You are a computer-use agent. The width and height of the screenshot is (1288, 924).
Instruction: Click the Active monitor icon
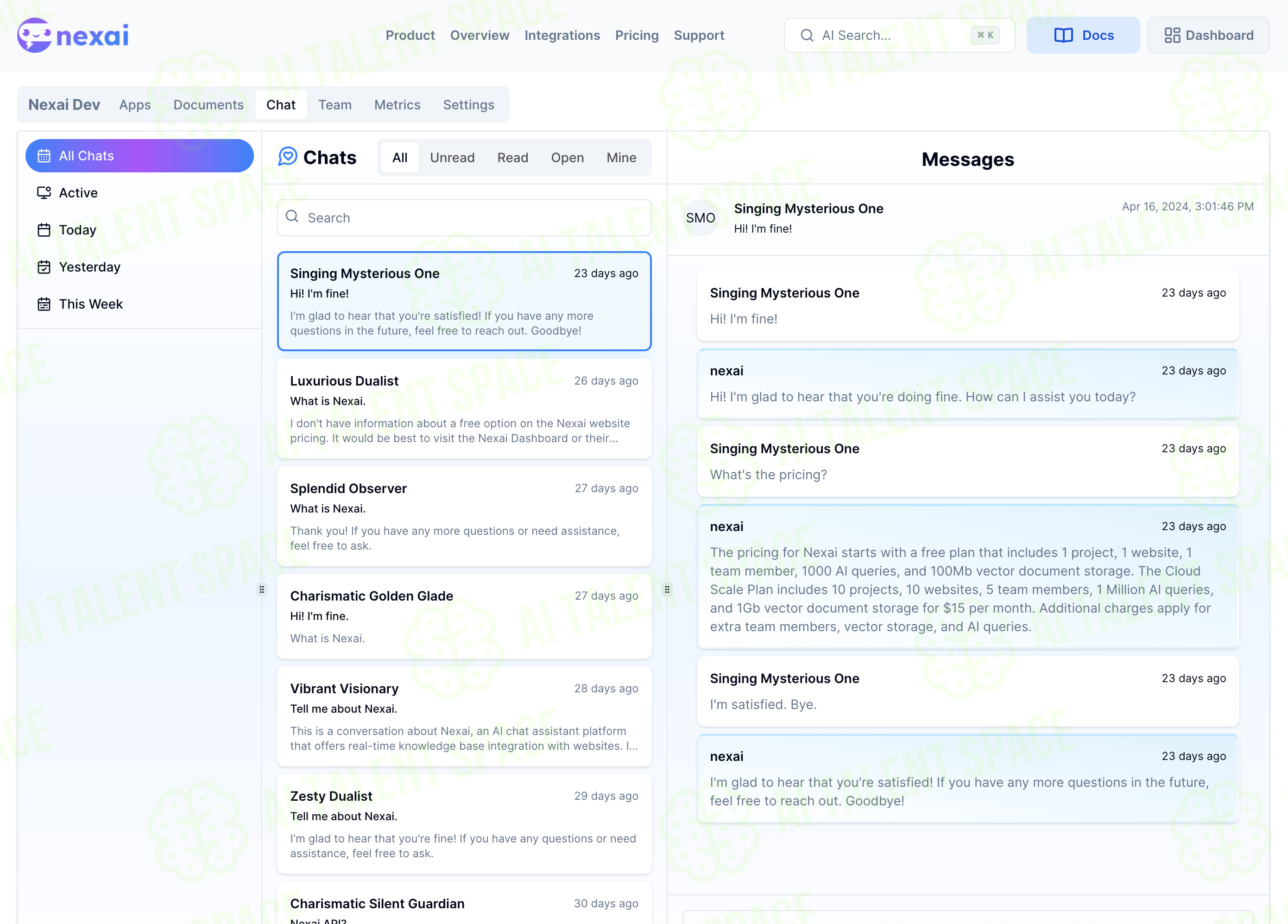tap(44, 192)
